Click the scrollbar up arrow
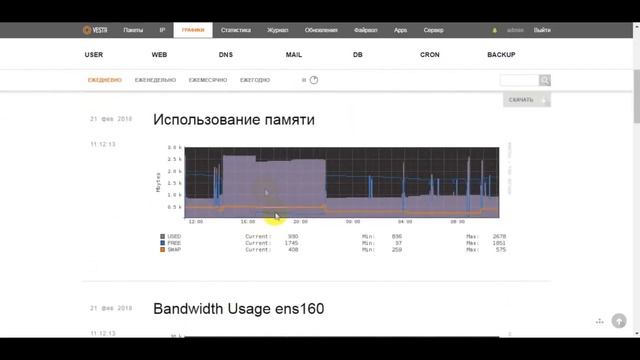The image size is (640, 360). 636,26
